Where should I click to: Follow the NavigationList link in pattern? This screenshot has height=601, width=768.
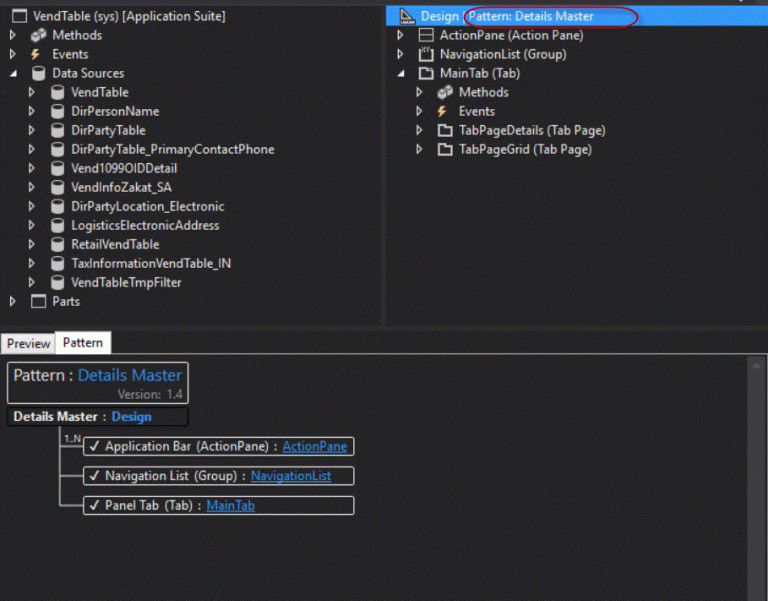pos(291,476)
